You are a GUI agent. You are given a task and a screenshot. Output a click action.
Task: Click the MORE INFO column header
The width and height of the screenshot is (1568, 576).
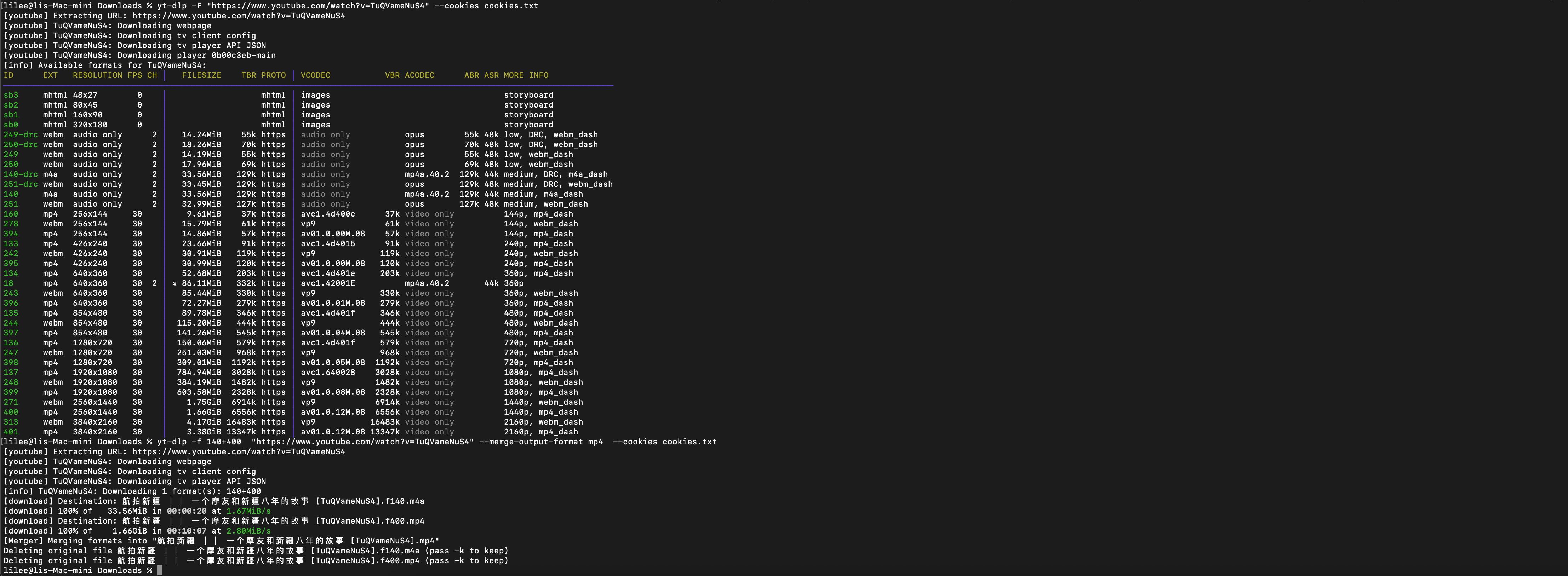tap(526, 75)
